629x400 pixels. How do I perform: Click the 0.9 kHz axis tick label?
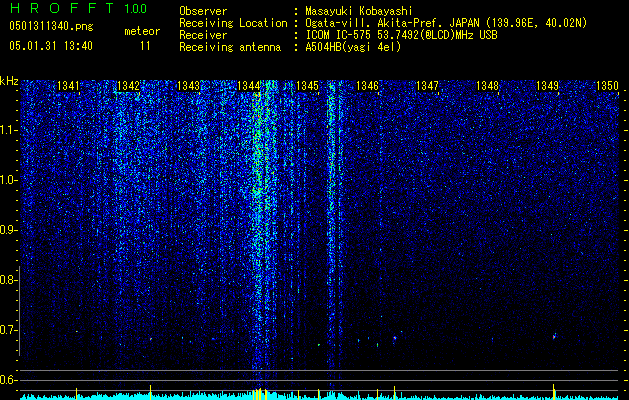7,230
